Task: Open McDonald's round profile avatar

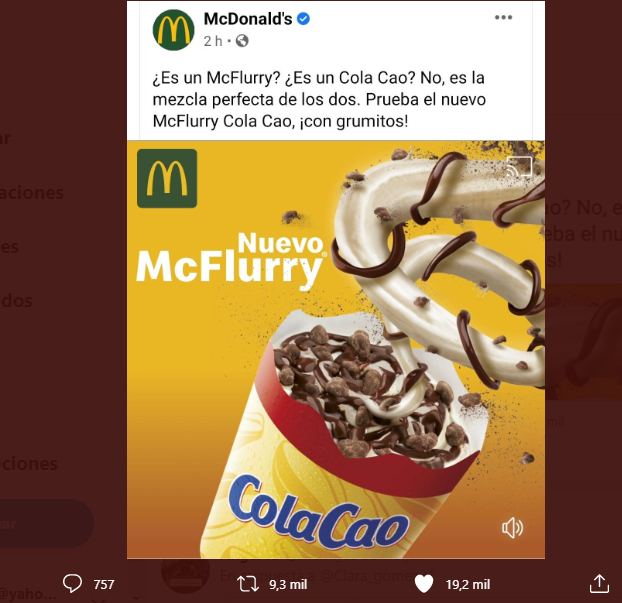Action: (173, 28)
